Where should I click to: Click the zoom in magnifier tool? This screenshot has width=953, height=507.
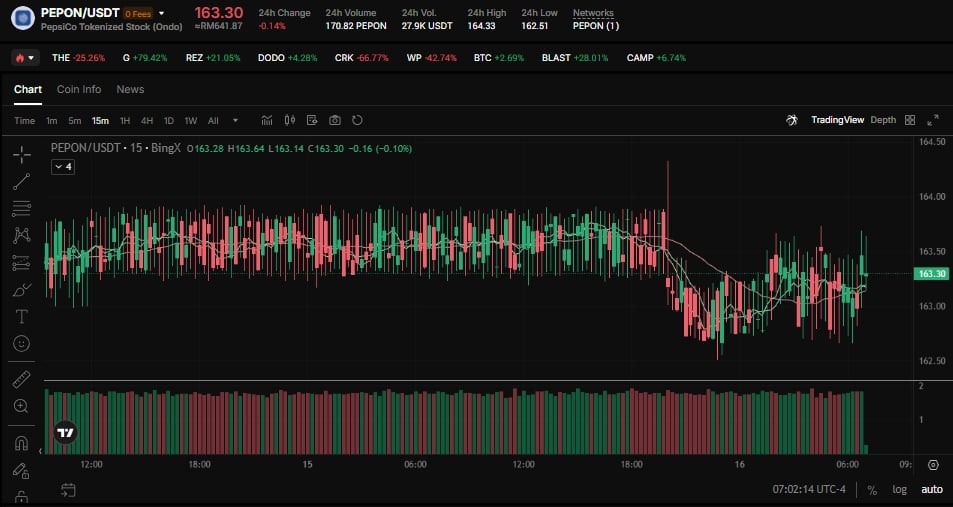click(21, 406)
